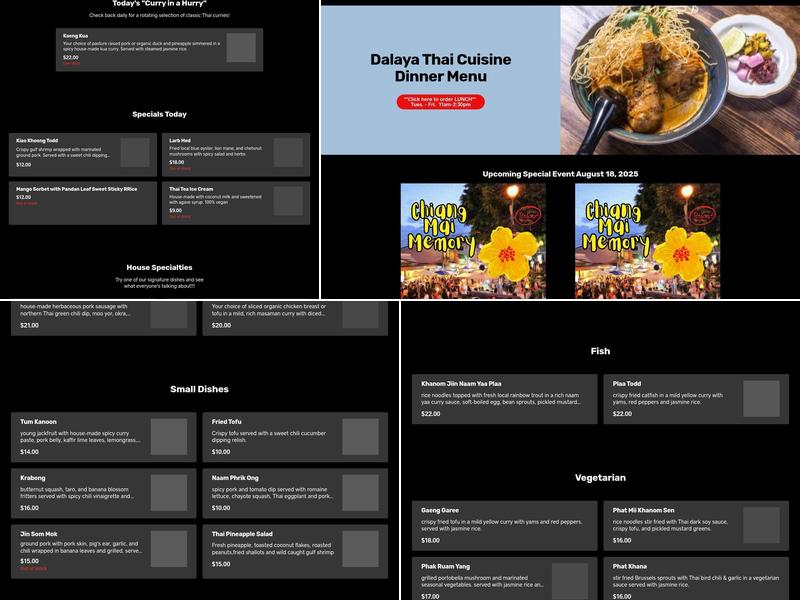The width and height of the screenshot is (800, 600).
Task: Click the Fish section heading
Action: (x=600, y=351)
